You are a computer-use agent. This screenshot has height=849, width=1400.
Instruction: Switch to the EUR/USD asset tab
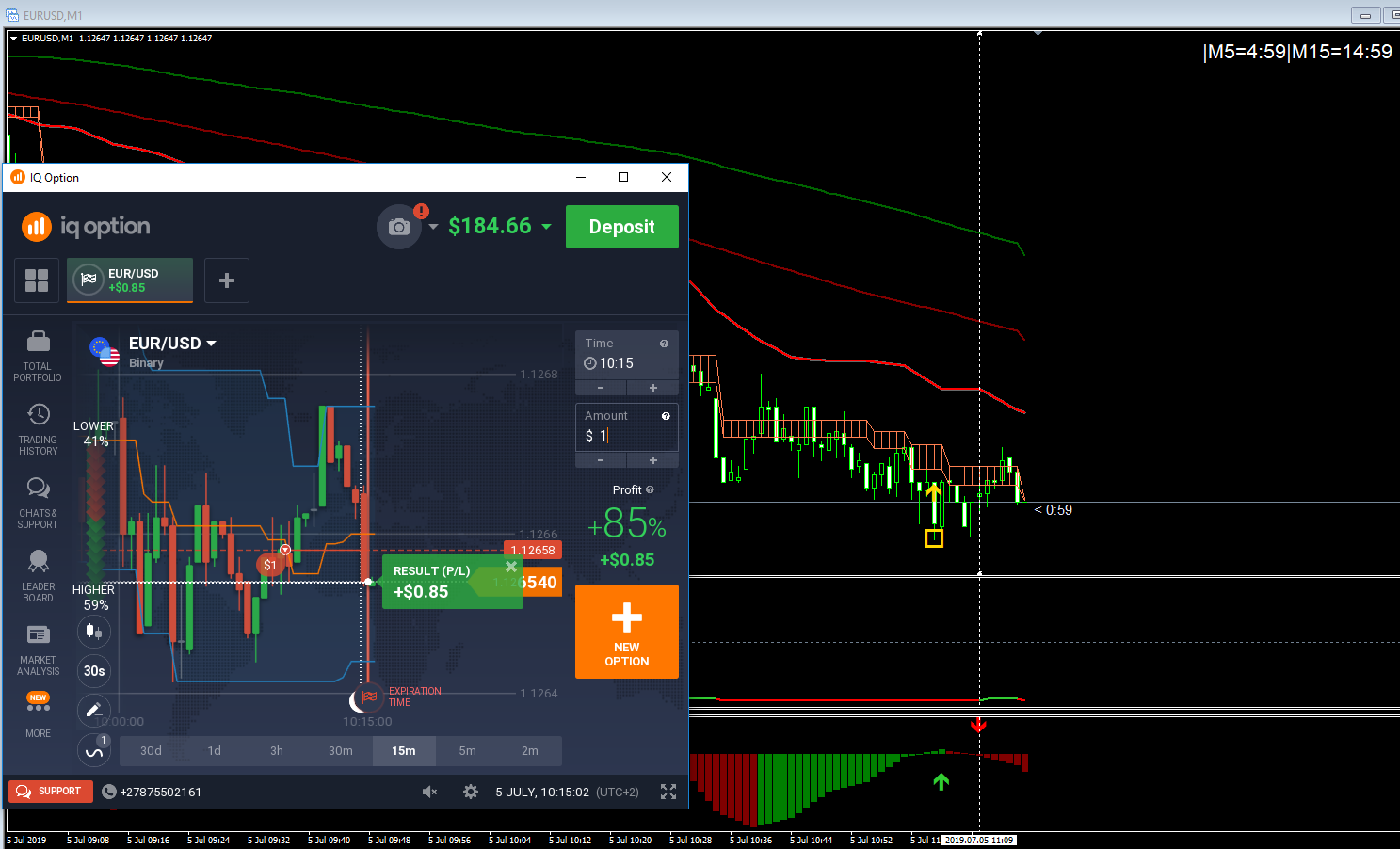click(130, 280)
